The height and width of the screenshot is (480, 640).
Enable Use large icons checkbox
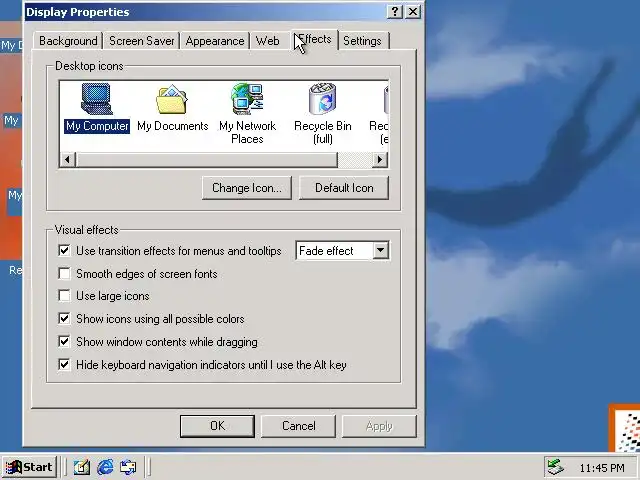tap(64, 296)
